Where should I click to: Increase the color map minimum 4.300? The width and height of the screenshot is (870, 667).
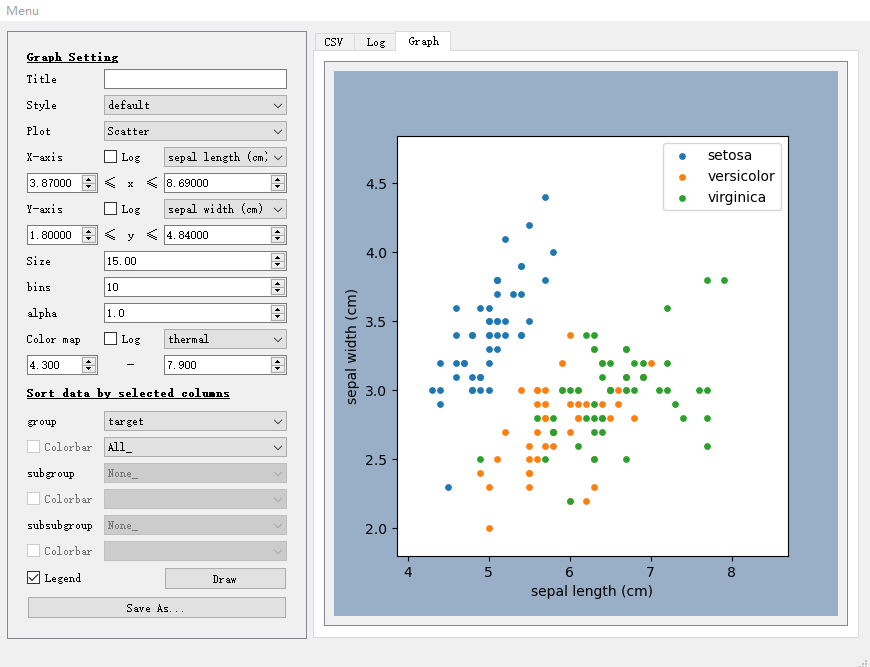pyautogui.click(x=89, y=361)
